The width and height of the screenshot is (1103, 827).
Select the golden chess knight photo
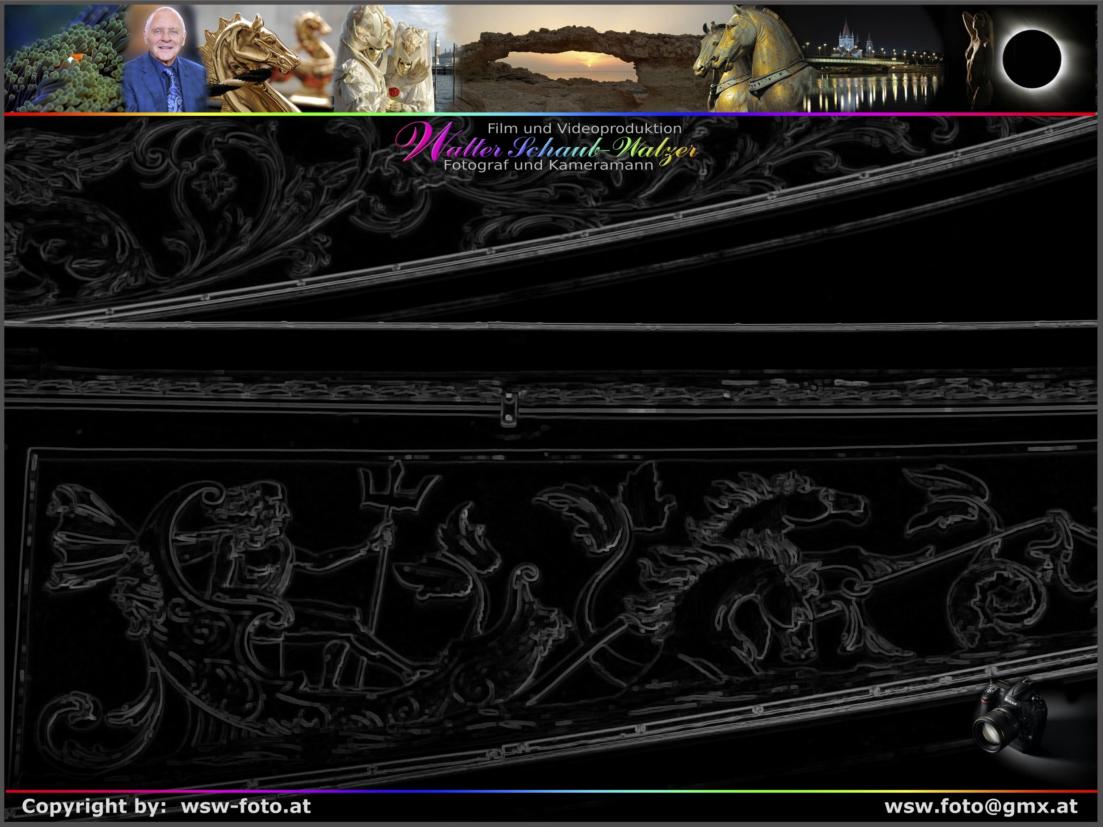click(269, 59)
